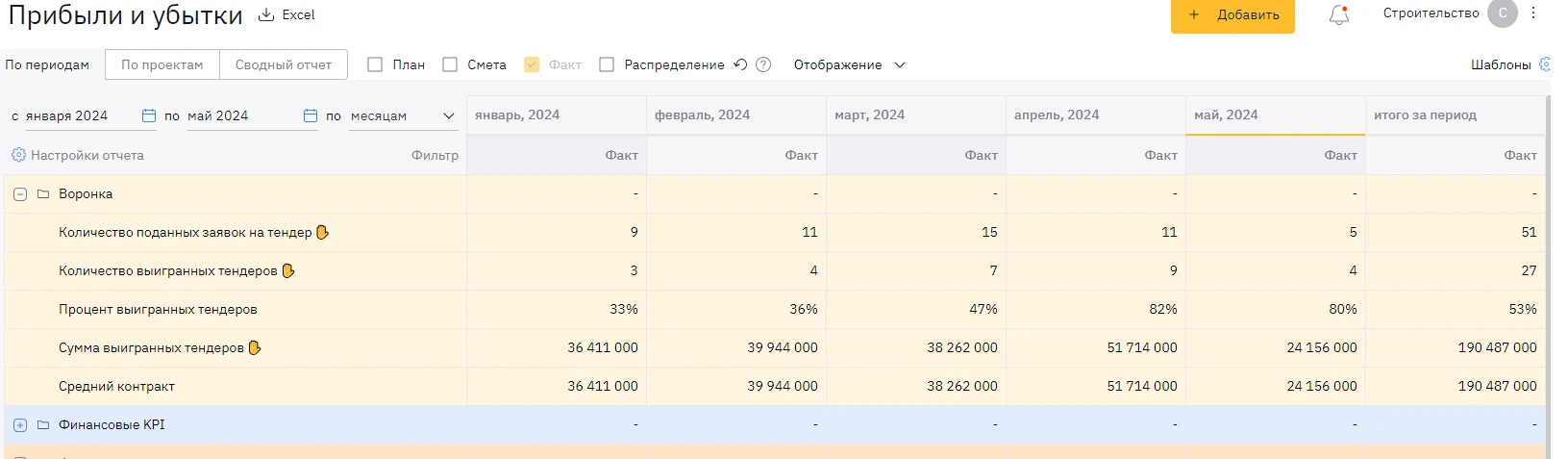Switch to Сводный отчет tab

[x=284, y=64]
